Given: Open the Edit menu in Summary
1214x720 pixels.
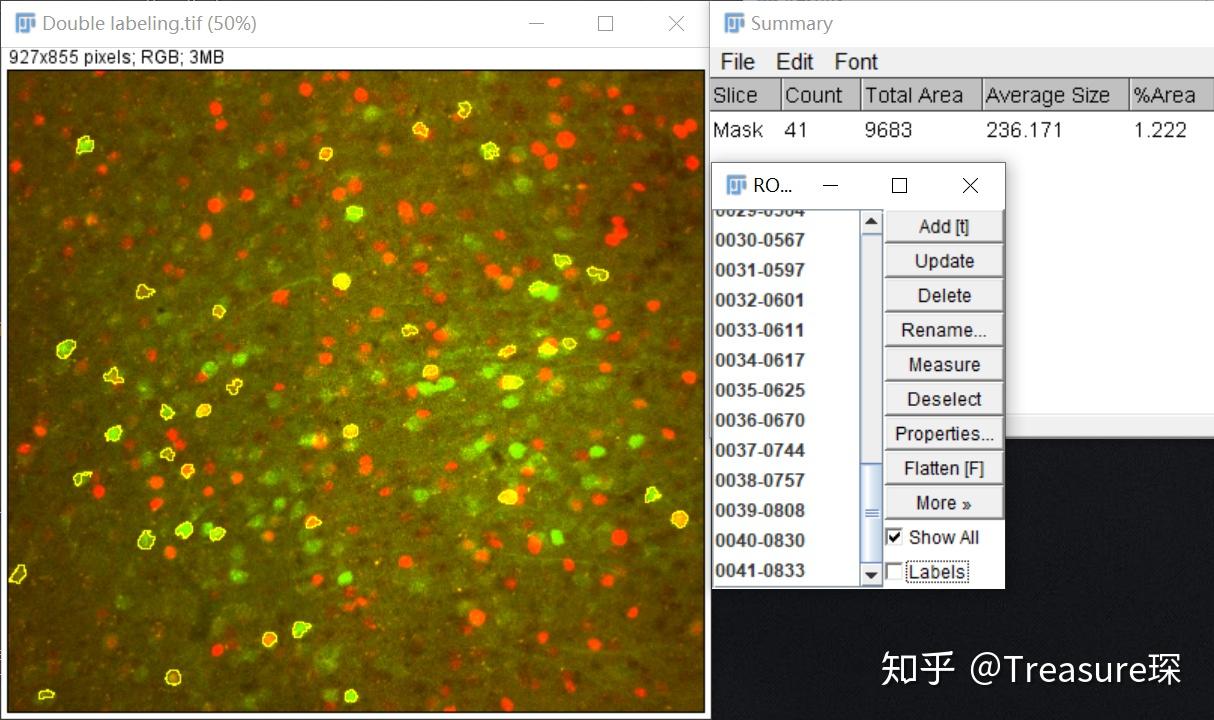Looking at the screenshot, I should tap(794, 61).
